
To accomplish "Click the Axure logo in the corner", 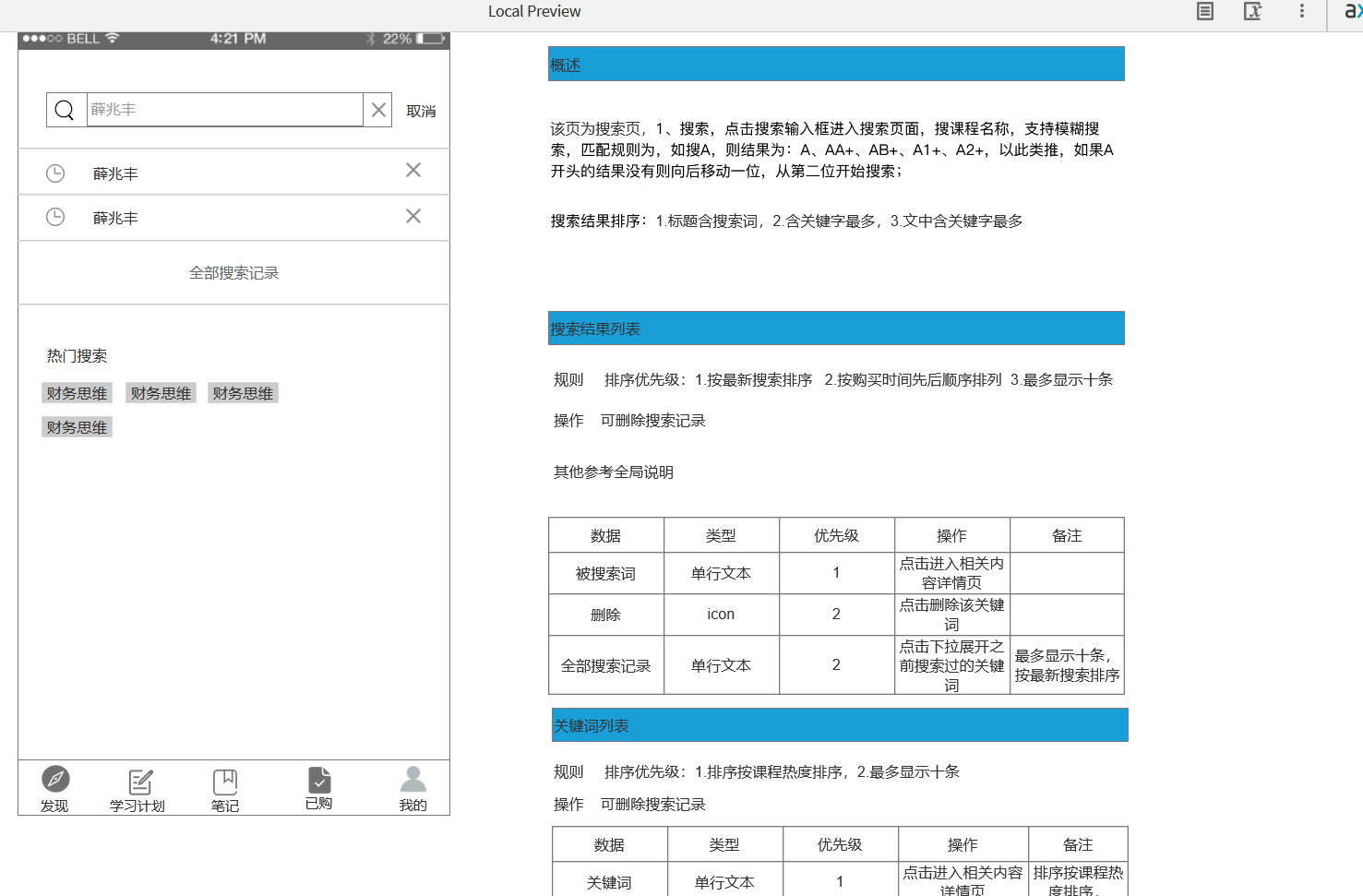I will tap(1354, 11).
